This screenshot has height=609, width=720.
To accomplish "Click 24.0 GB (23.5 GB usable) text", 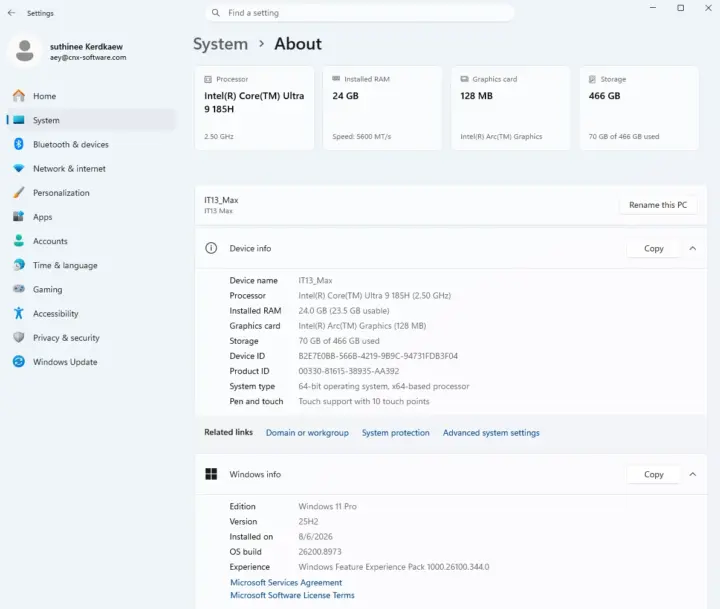I will tap(344, 310).
